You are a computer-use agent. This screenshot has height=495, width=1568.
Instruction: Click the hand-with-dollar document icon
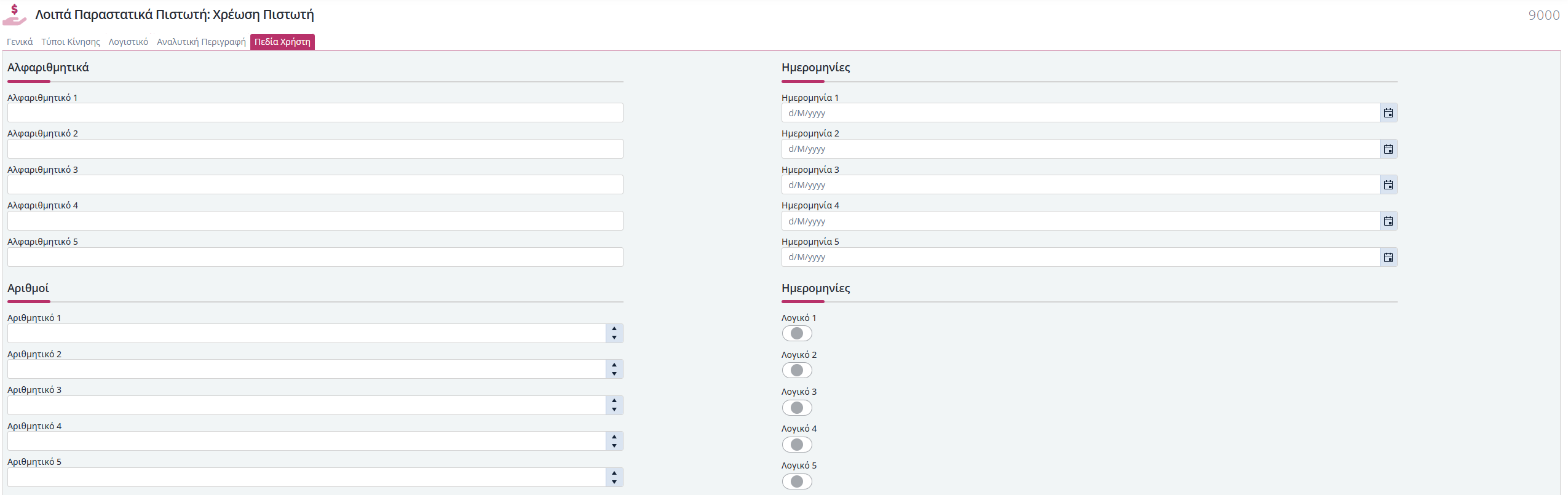(x=15, y=15)
